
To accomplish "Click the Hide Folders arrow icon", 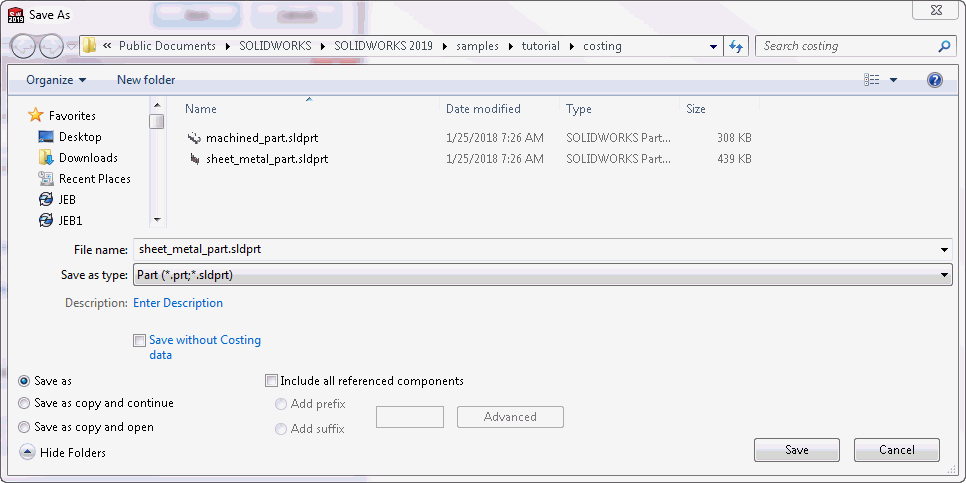I will click(27, 453).
